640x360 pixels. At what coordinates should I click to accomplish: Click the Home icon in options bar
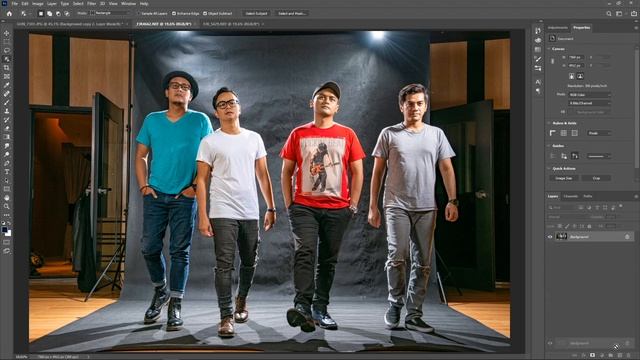click(x=9, y=13)
